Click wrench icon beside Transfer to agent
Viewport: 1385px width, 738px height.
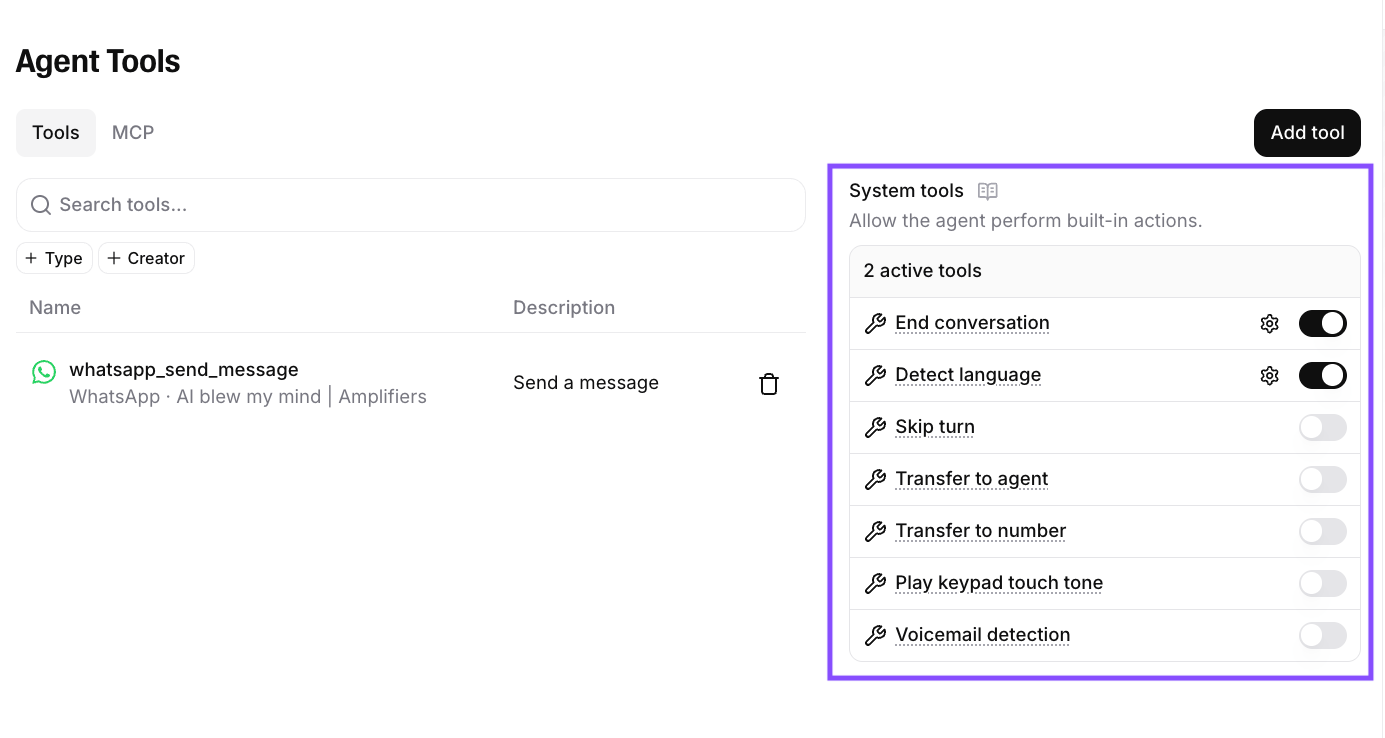coord(875,480)
